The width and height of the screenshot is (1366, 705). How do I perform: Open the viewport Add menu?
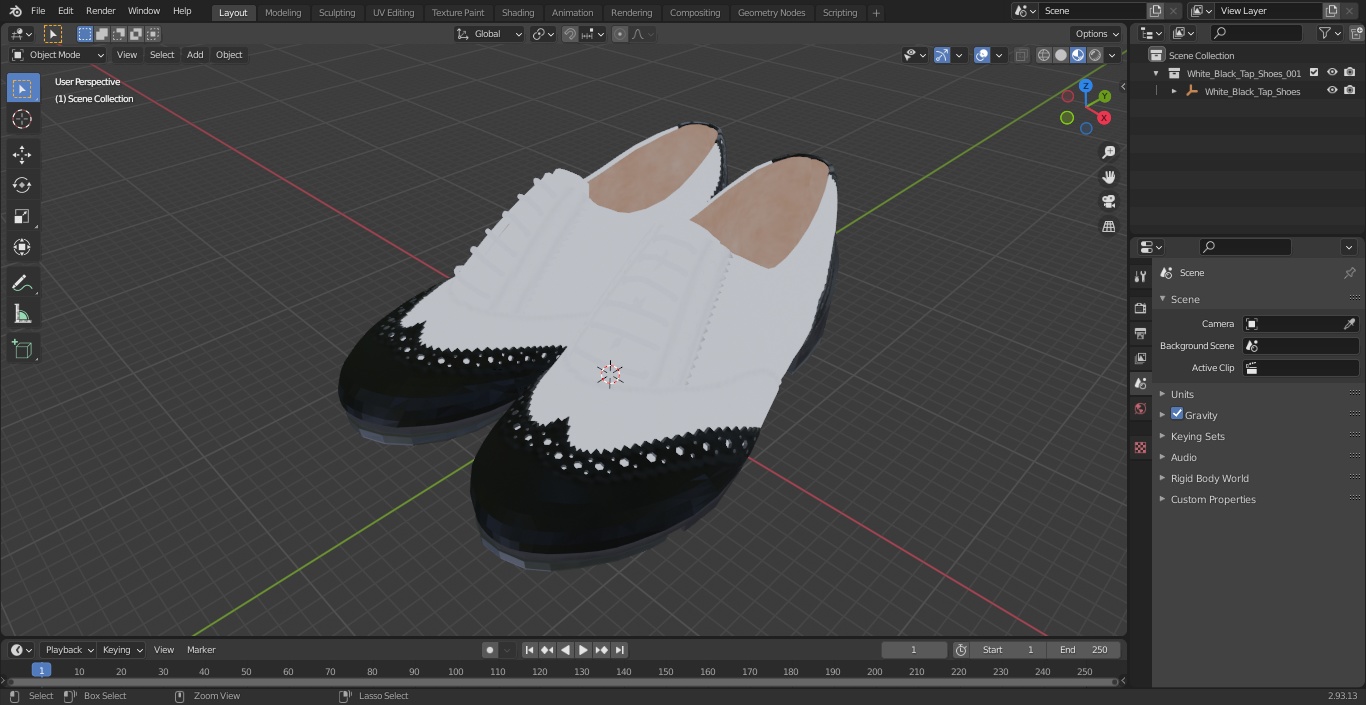click(195, 55)
